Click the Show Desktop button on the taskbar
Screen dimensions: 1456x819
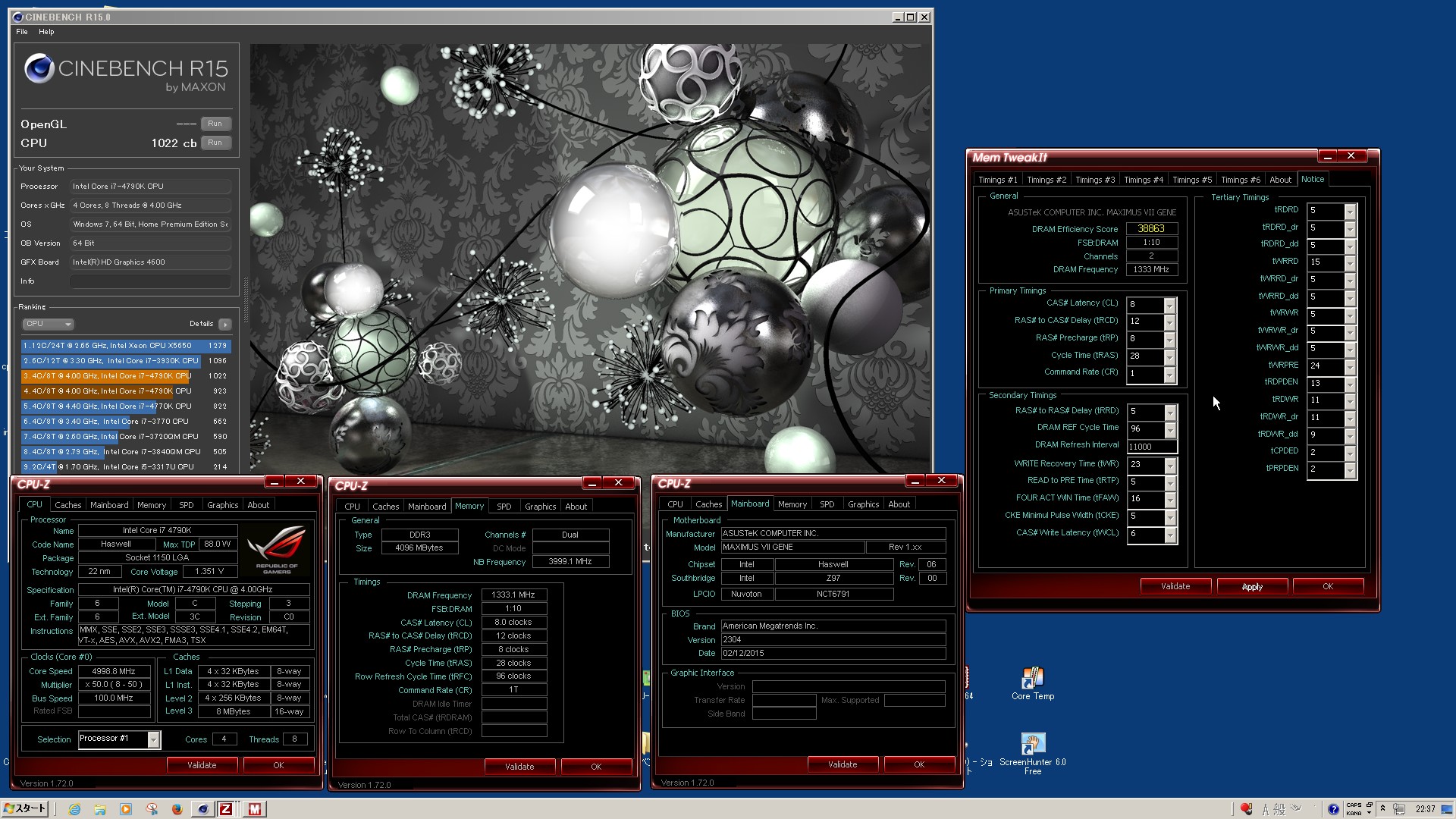pyautogui.click(x=1448, y=809)
